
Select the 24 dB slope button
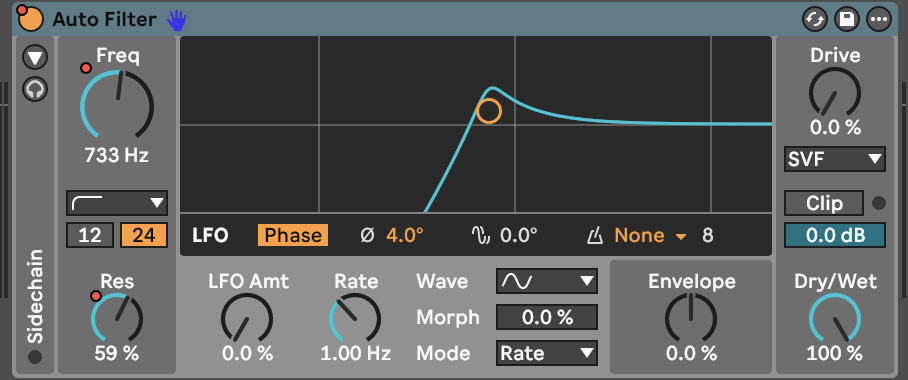coord(144,235)
